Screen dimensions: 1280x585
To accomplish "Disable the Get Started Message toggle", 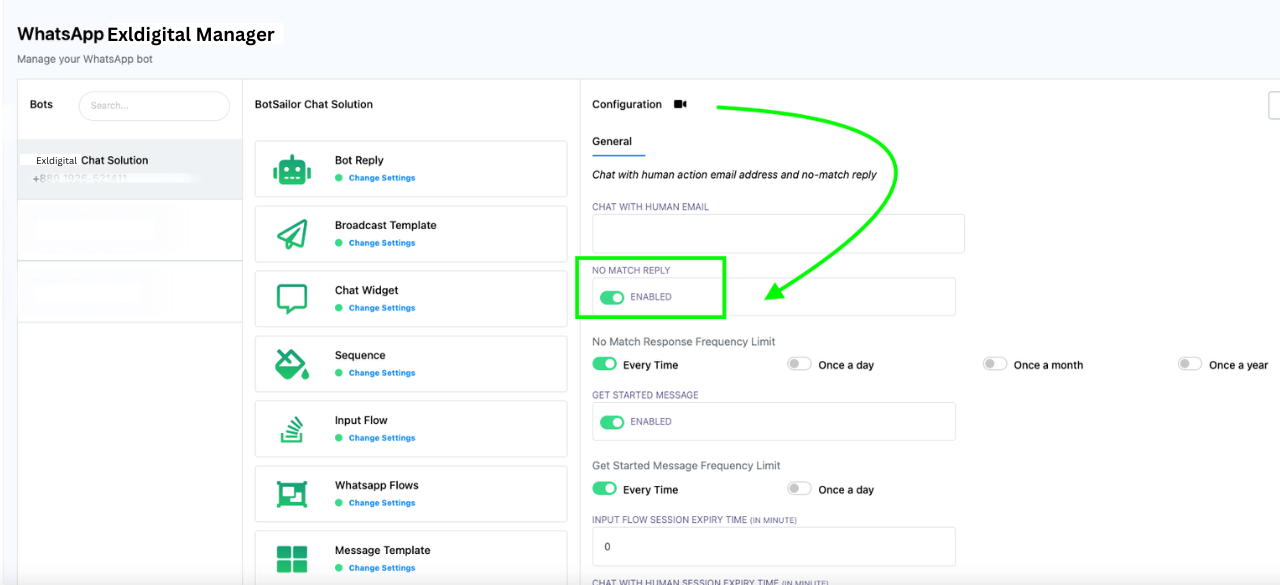I will tap(612, 422).
